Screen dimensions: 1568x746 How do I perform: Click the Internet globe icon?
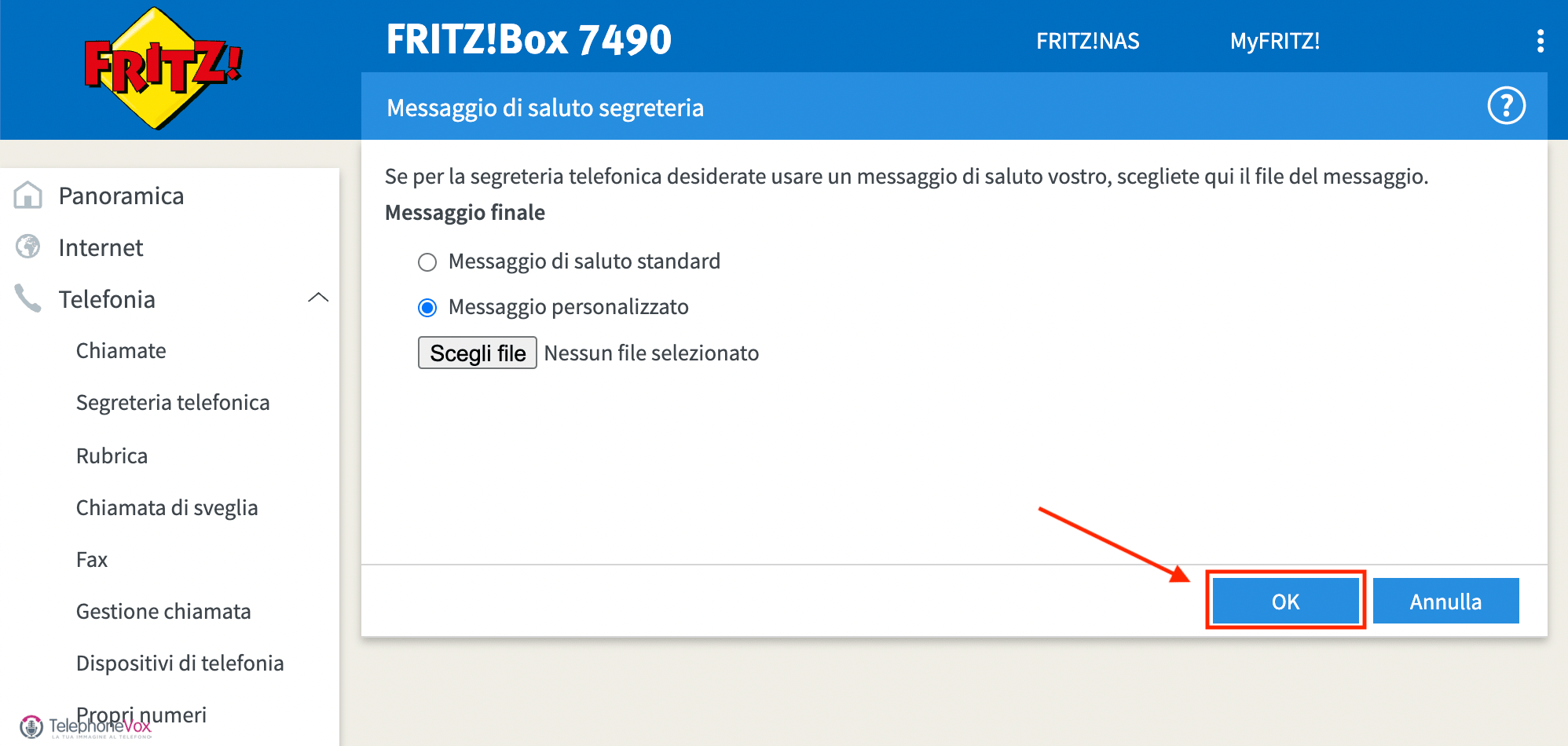click(28, 247)
